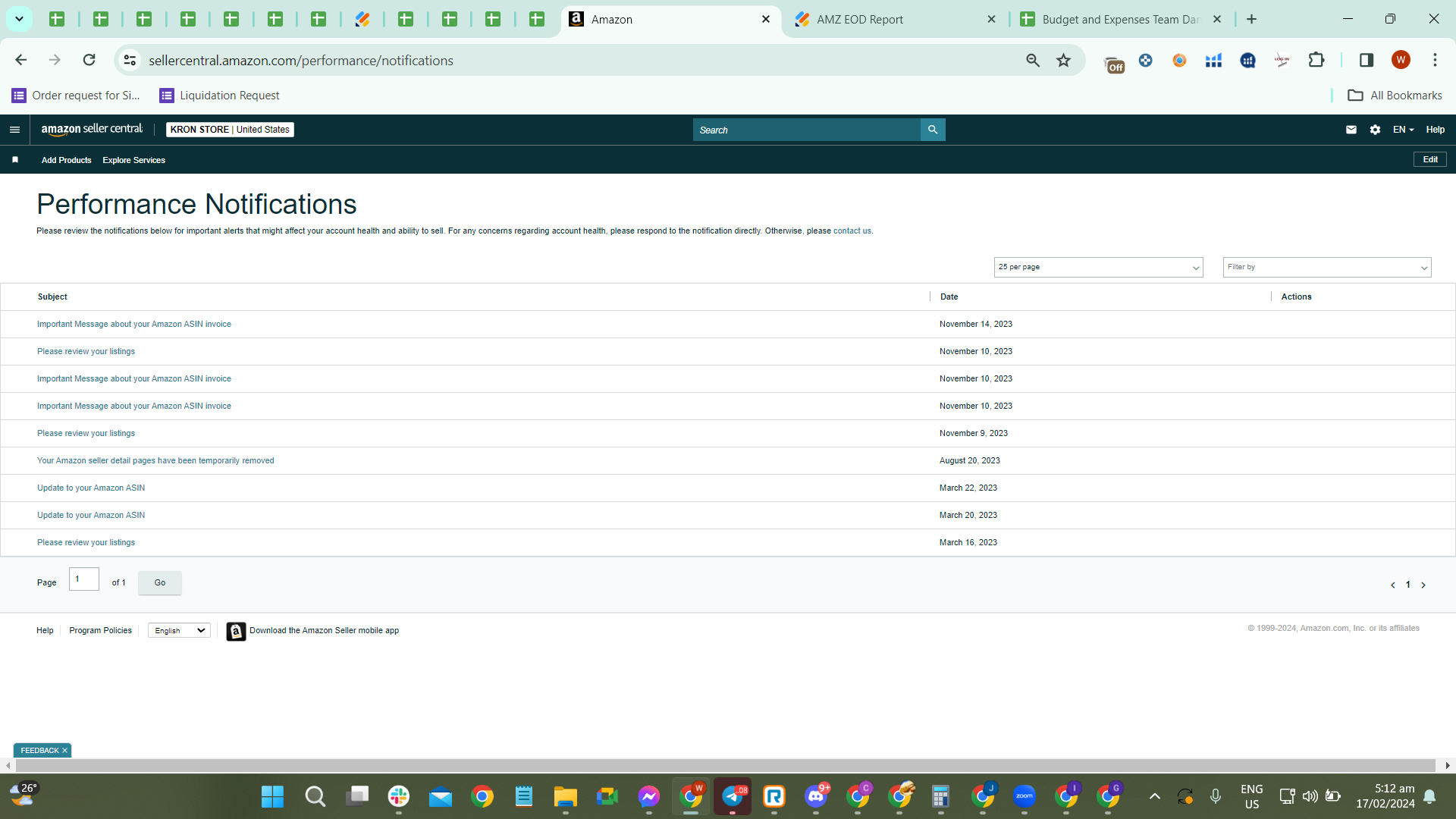The height and width of the screenshot is (819, 1456).
Task: Open the Chrome three-dot menu
Action: point(1435,60)
